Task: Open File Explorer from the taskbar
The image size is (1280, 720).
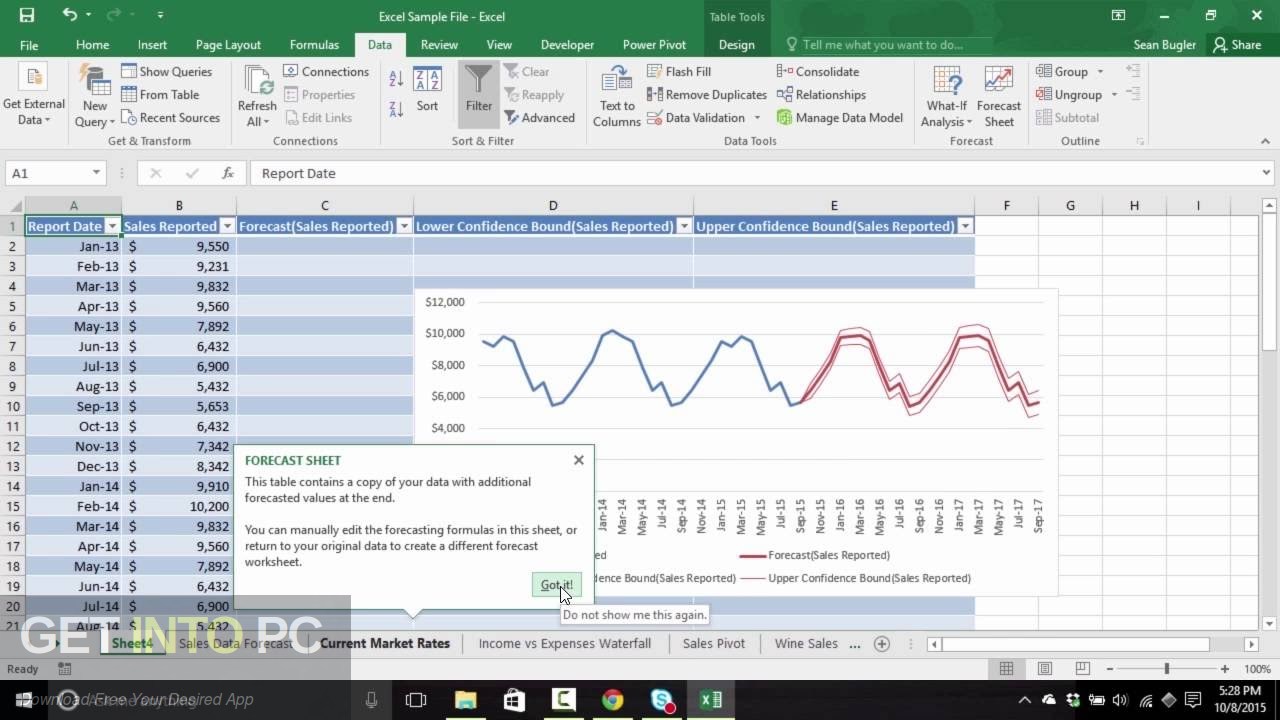Action: (x=465, y=700)
